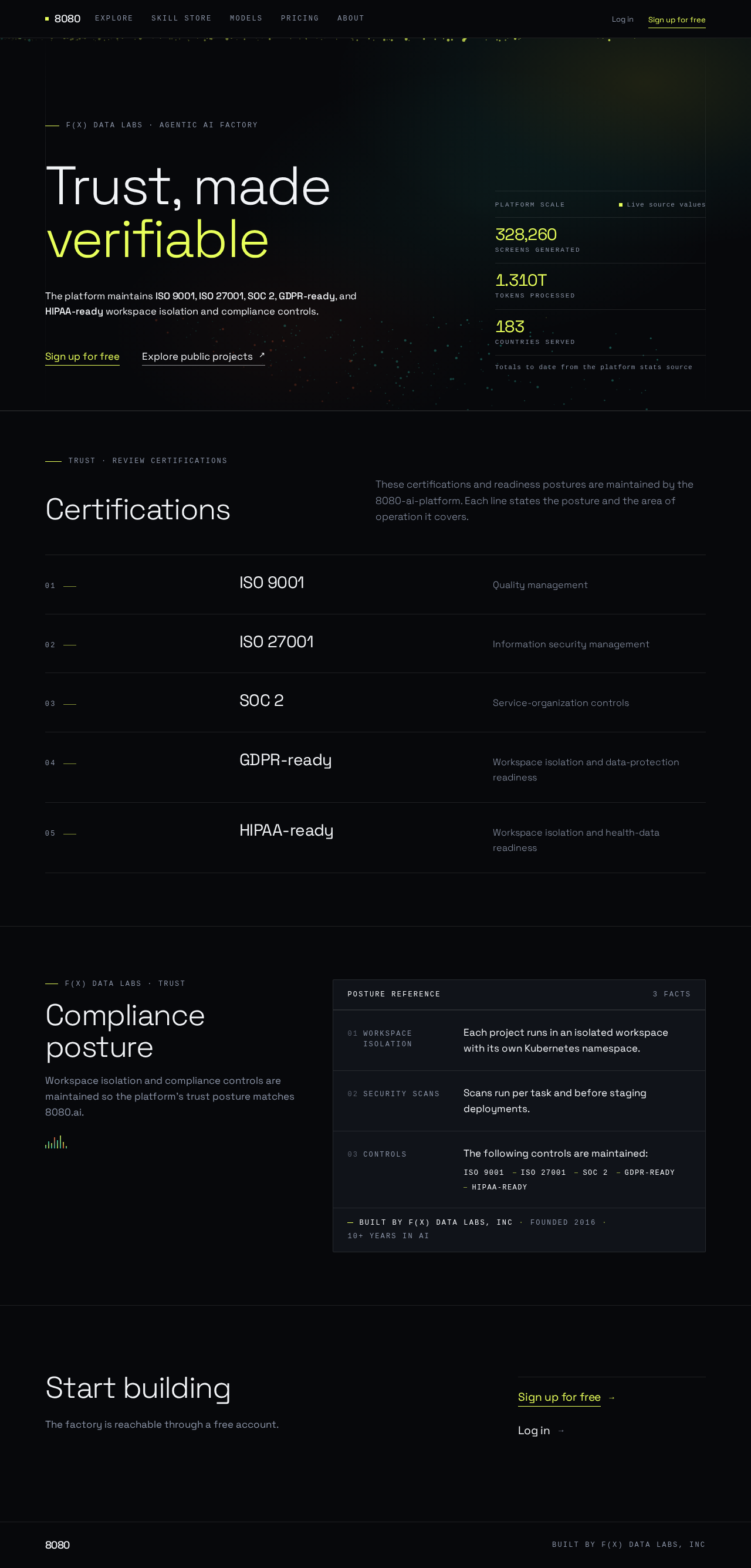Select the ISO 27001 certification row

pyautogui.click(x=375, y=643)
